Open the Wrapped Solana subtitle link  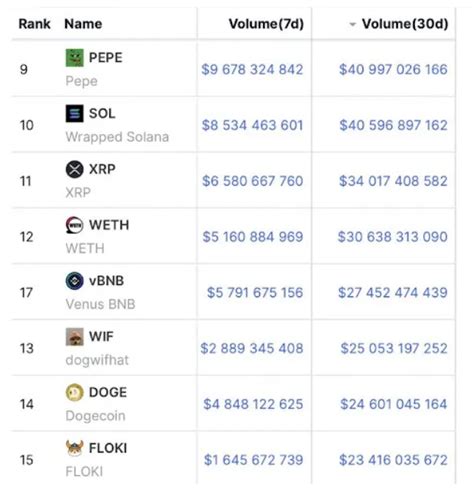[117, 137]
